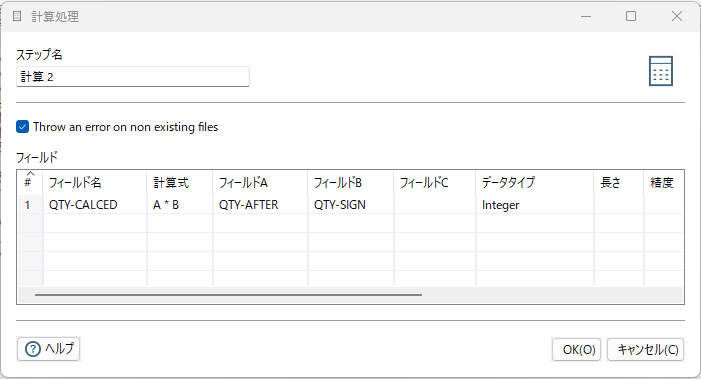Click the help question mark icon
Image resolution: width=701 pixels, height=379 pixels.
(x=33, y=349)
